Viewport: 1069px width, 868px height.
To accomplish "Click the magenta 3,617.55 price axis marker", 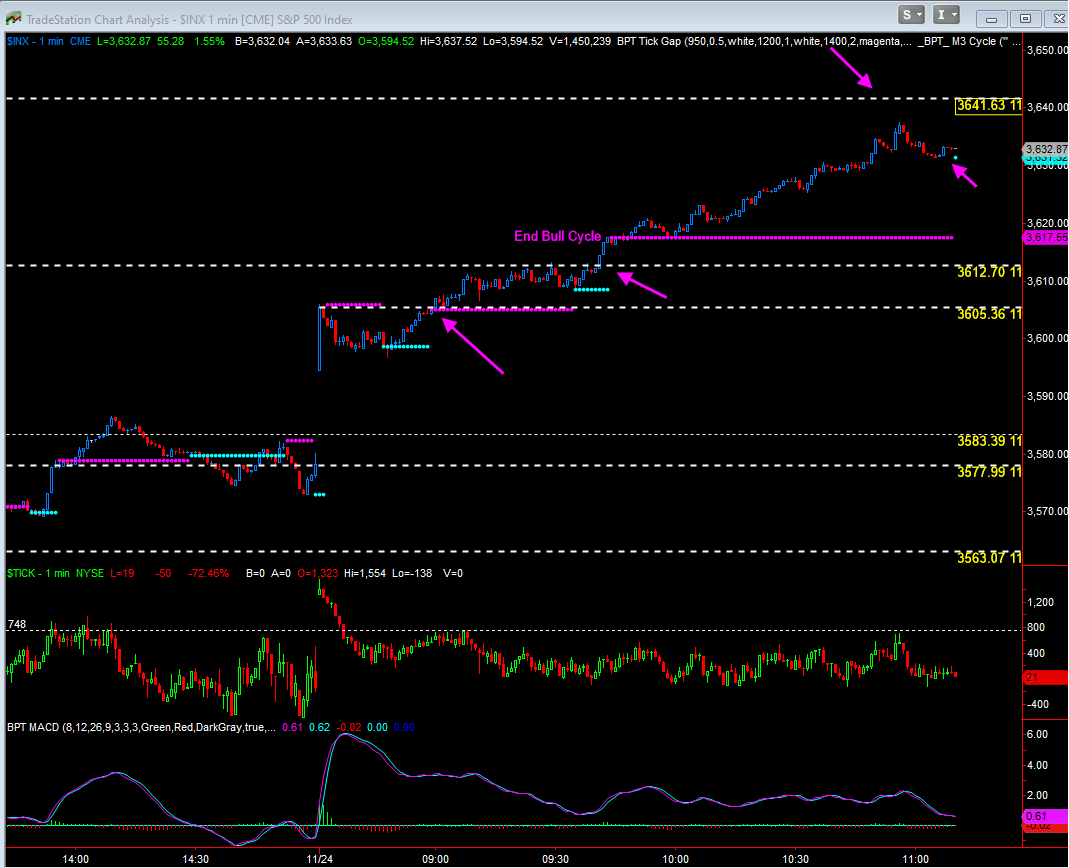I will tap(1045, 237).
